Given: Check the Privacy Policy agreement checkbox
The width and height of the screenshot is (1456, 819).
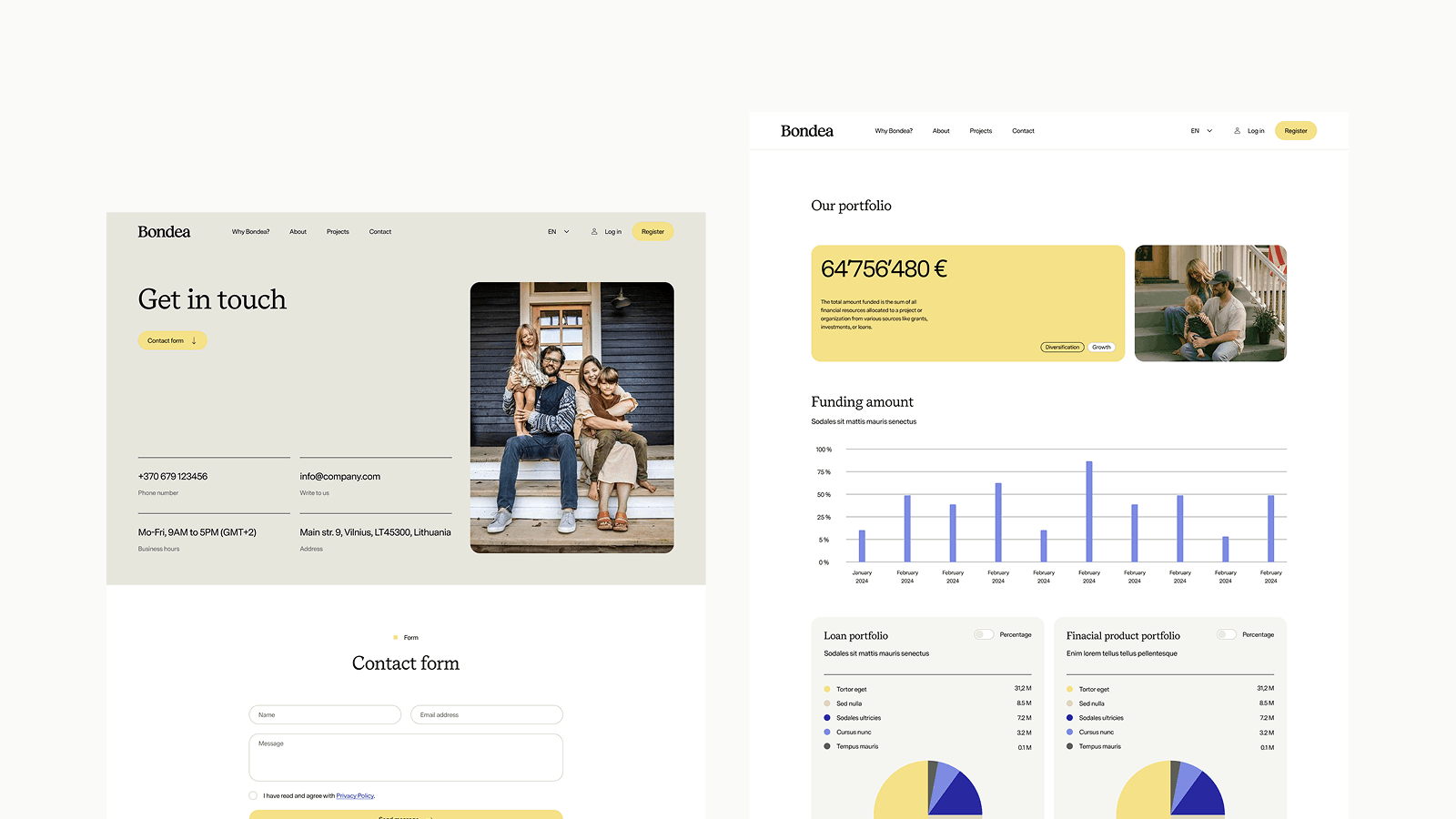Looking at the screenshot, I should [x=253, y=795].
